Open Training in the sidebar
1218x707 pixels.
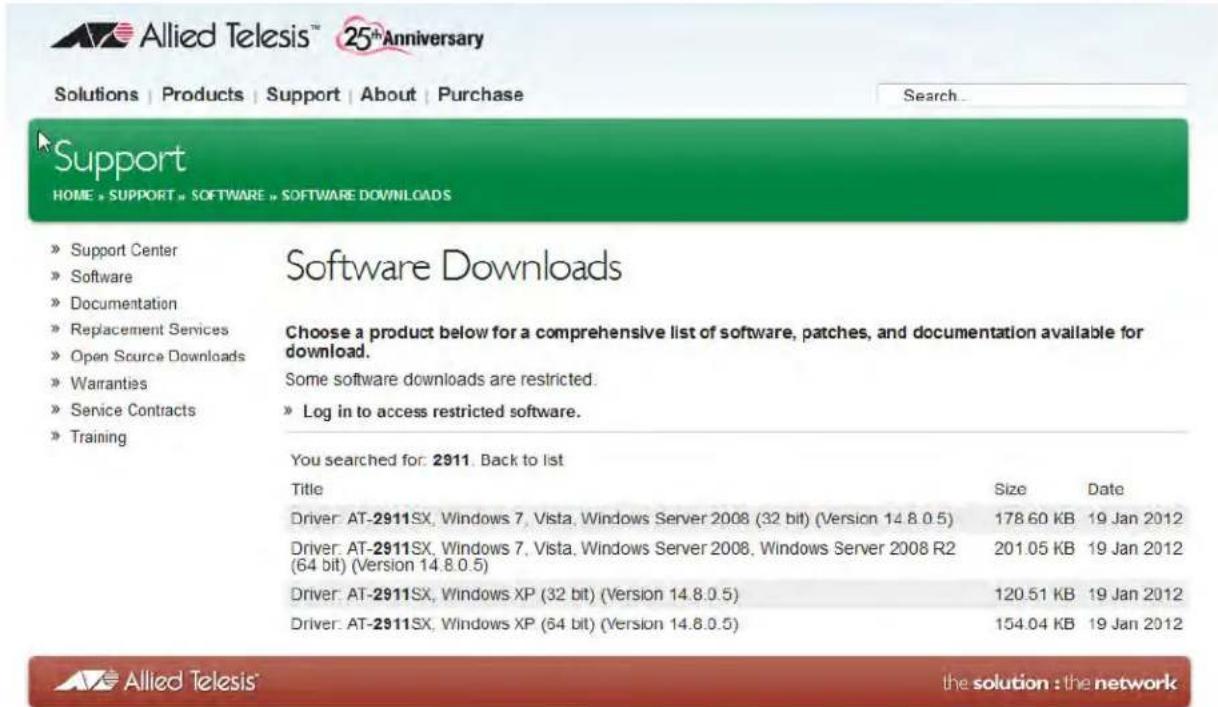(98, 437)
